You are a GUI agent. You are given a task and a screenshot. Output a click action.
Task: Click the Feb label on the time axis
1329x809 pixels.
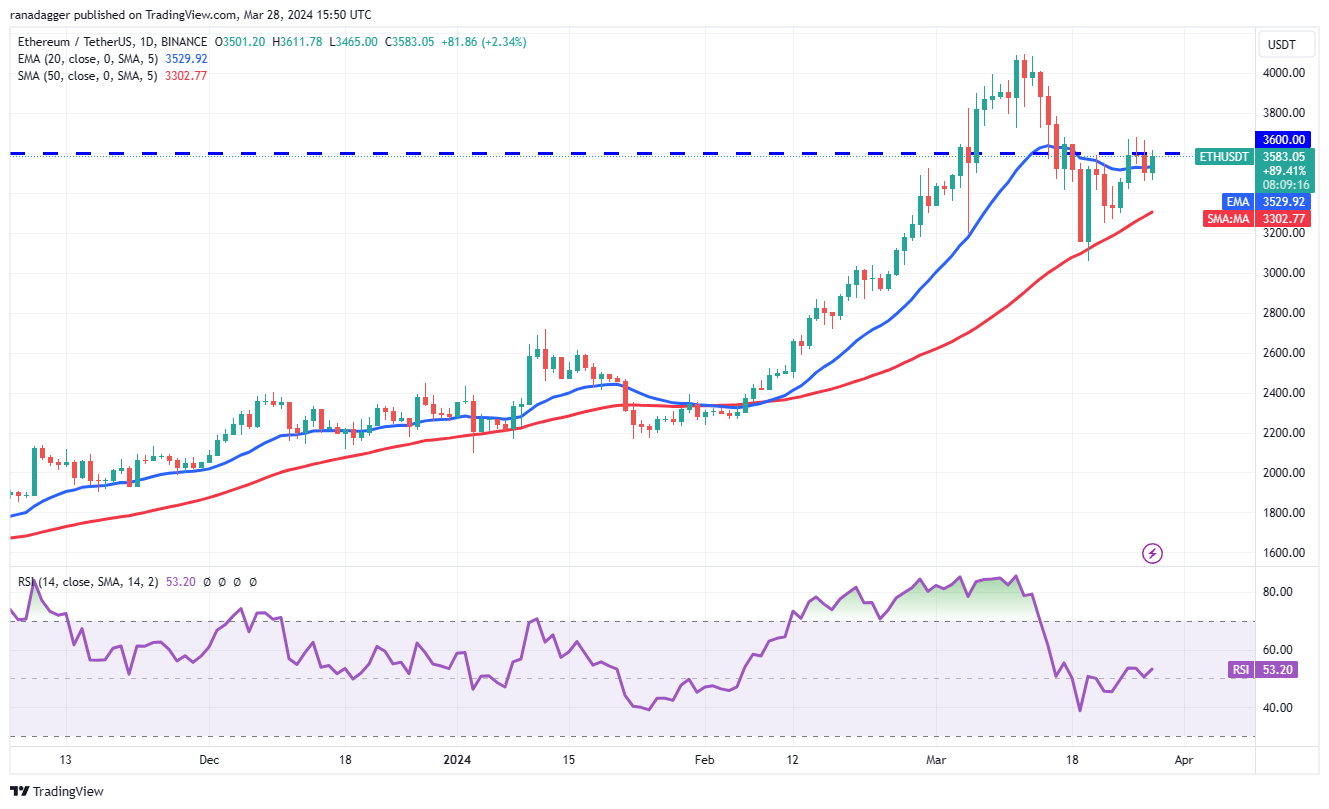705,760
